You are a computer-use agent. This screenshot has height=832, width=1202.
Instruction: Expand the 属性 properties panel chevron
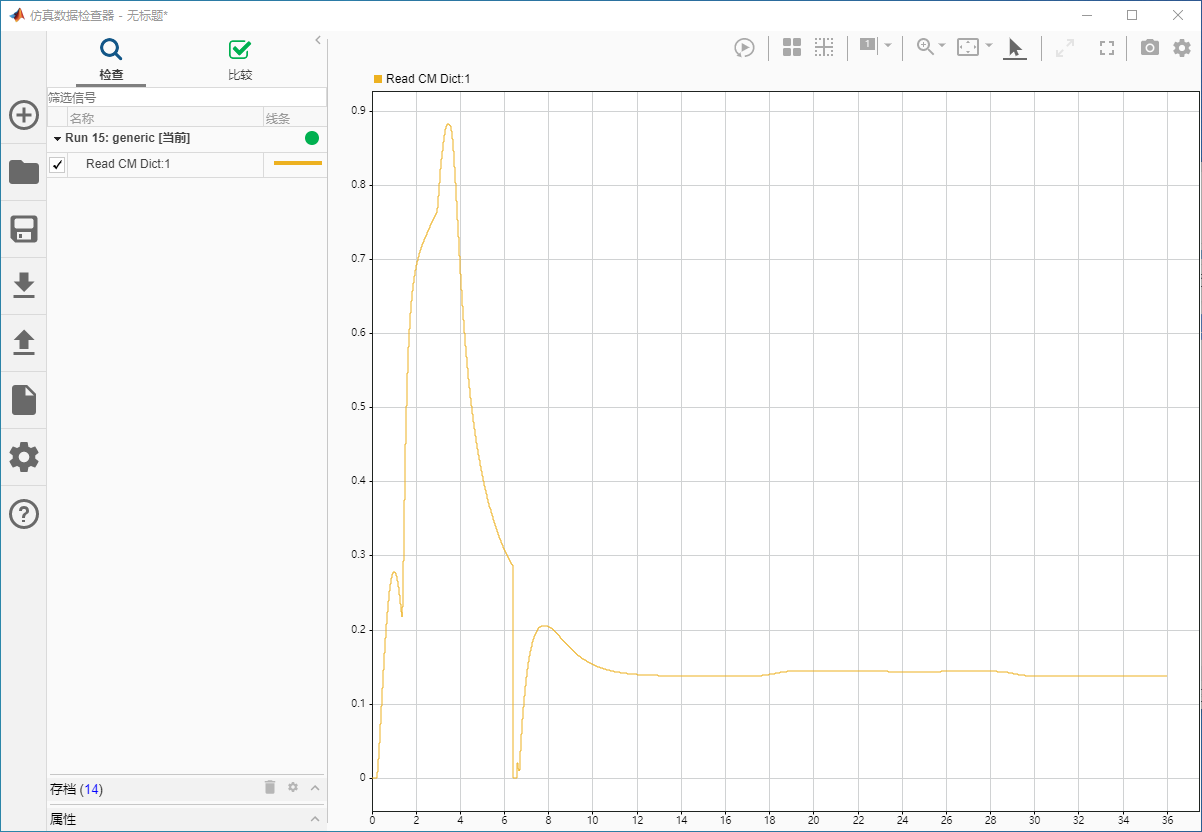pos(315,819)
